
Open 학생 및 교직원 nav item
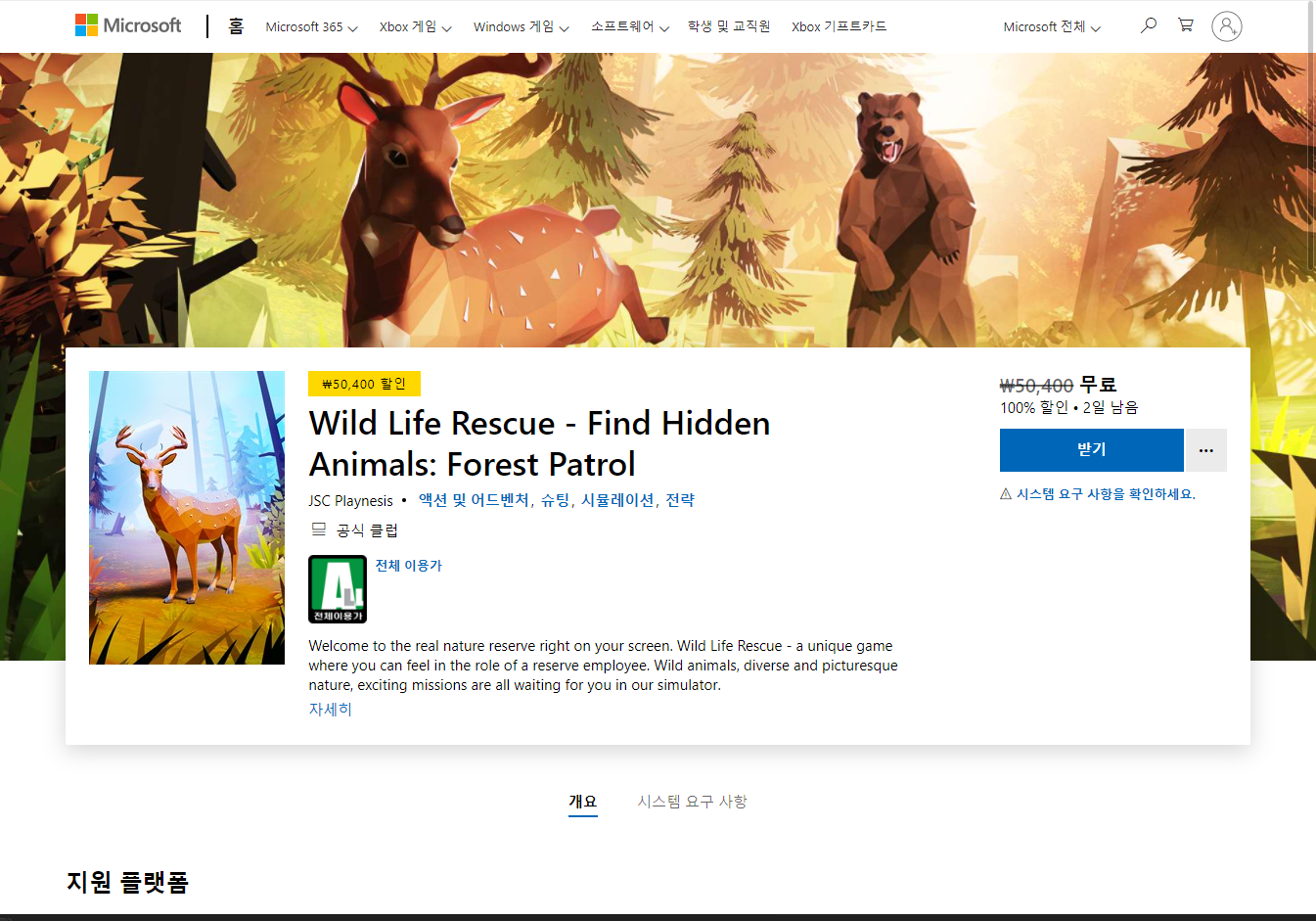tap(729, 26)
